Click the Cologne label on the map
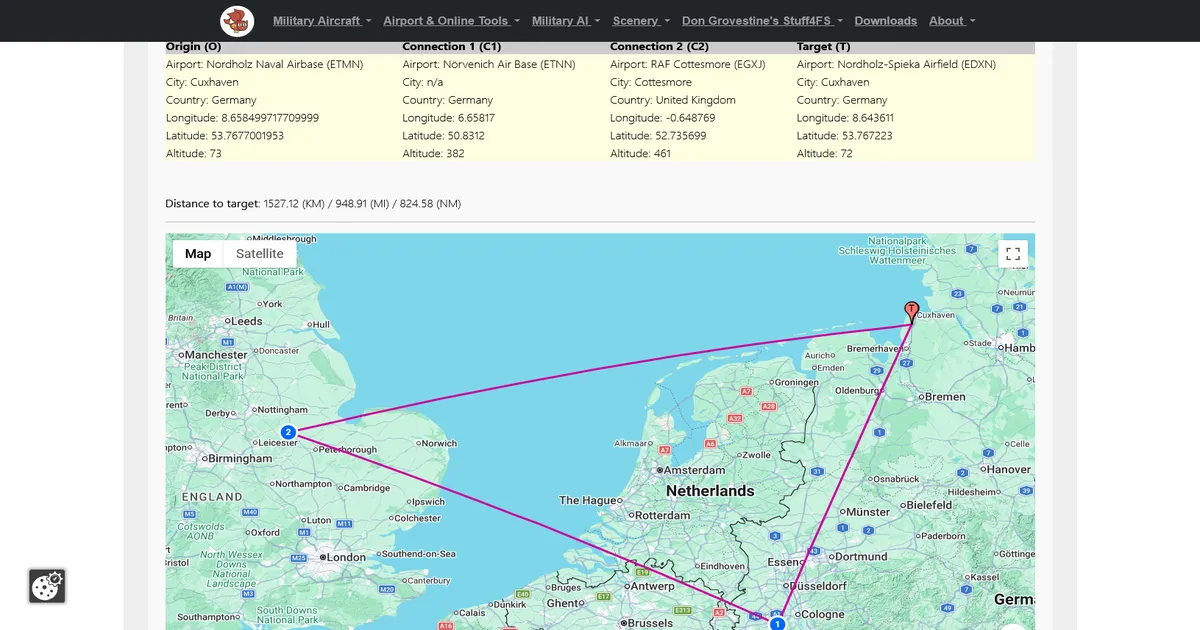This screenshot has height=630, width=1200. [823, 615]
